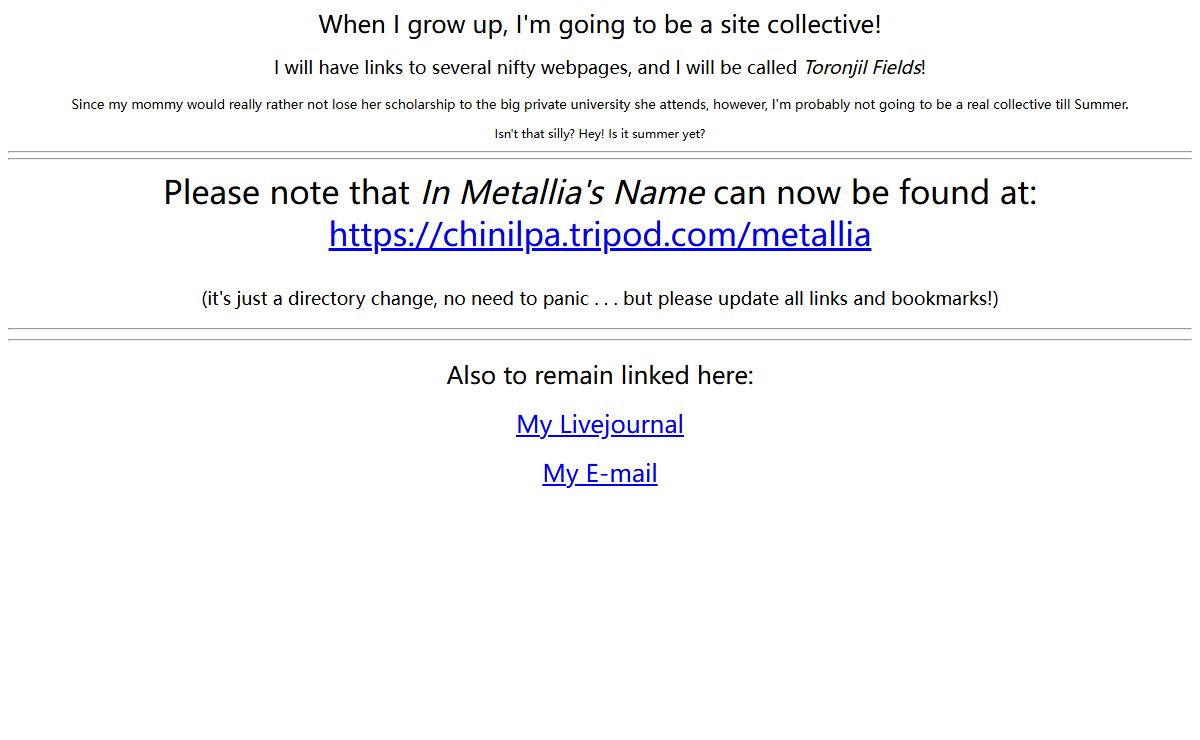Click the My E-mail link
The width and height of the screenshot is (1200, 740).
pos(600,474)
